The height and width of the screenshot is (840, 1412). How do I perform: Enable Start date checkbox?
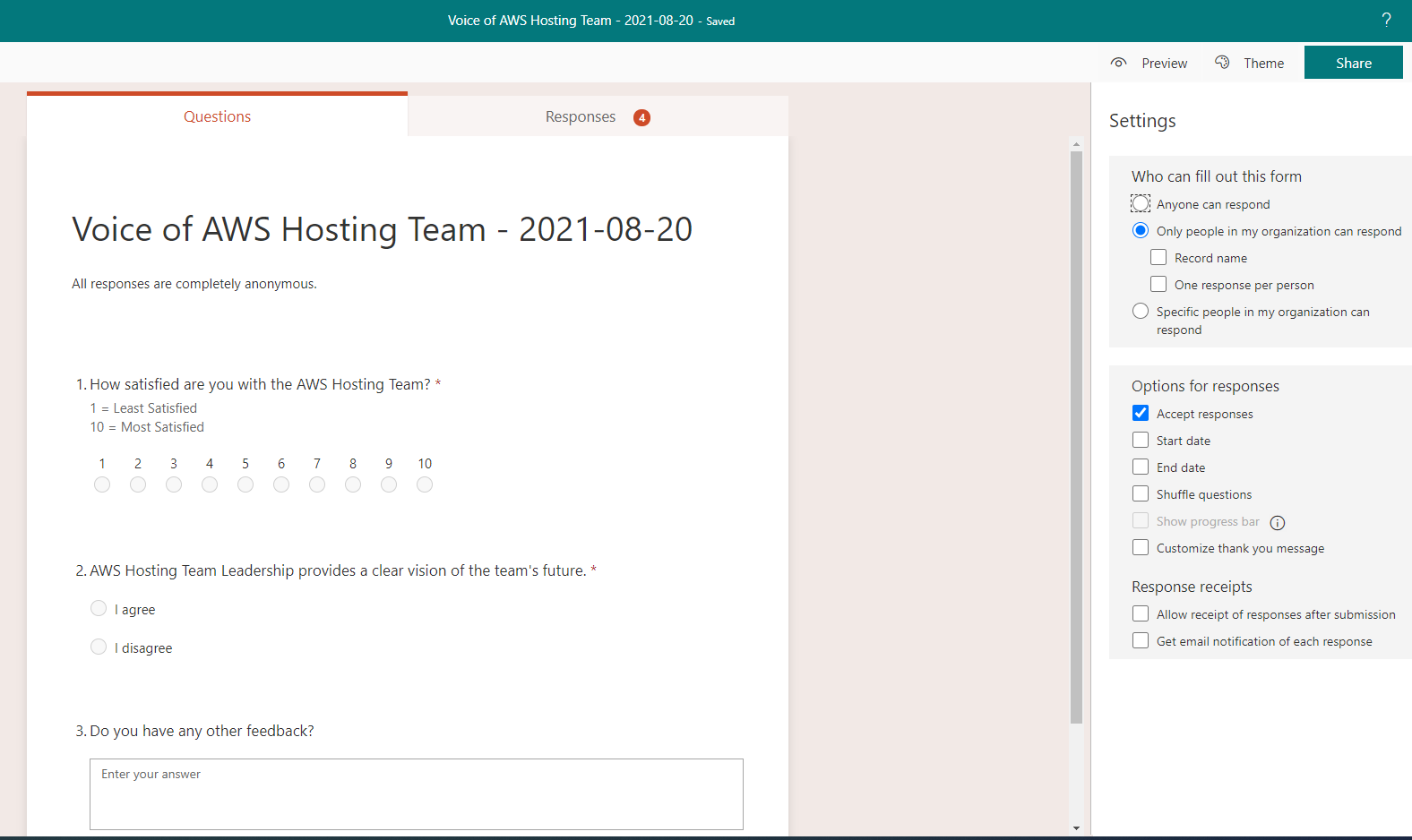[1141, 440]
